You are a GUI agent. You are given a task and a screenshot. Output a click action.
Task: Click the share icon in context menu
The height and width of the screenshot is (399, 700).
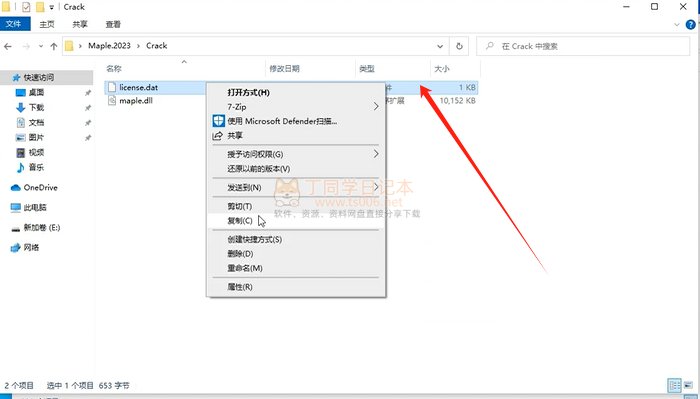(x=217, y=136)
